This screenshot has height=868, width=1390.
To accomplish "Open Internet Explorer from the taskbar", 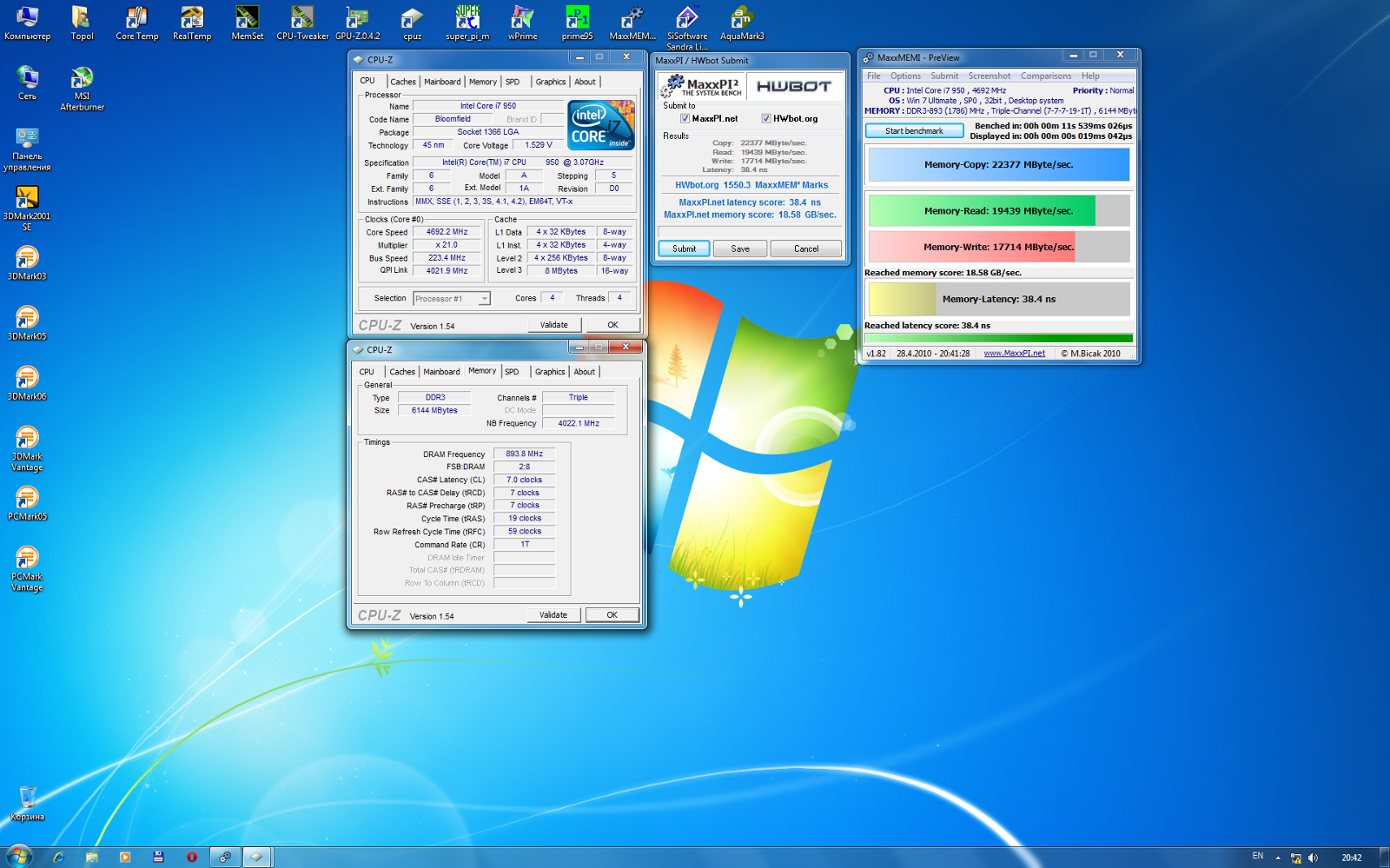I will click(x=59, y=857).
